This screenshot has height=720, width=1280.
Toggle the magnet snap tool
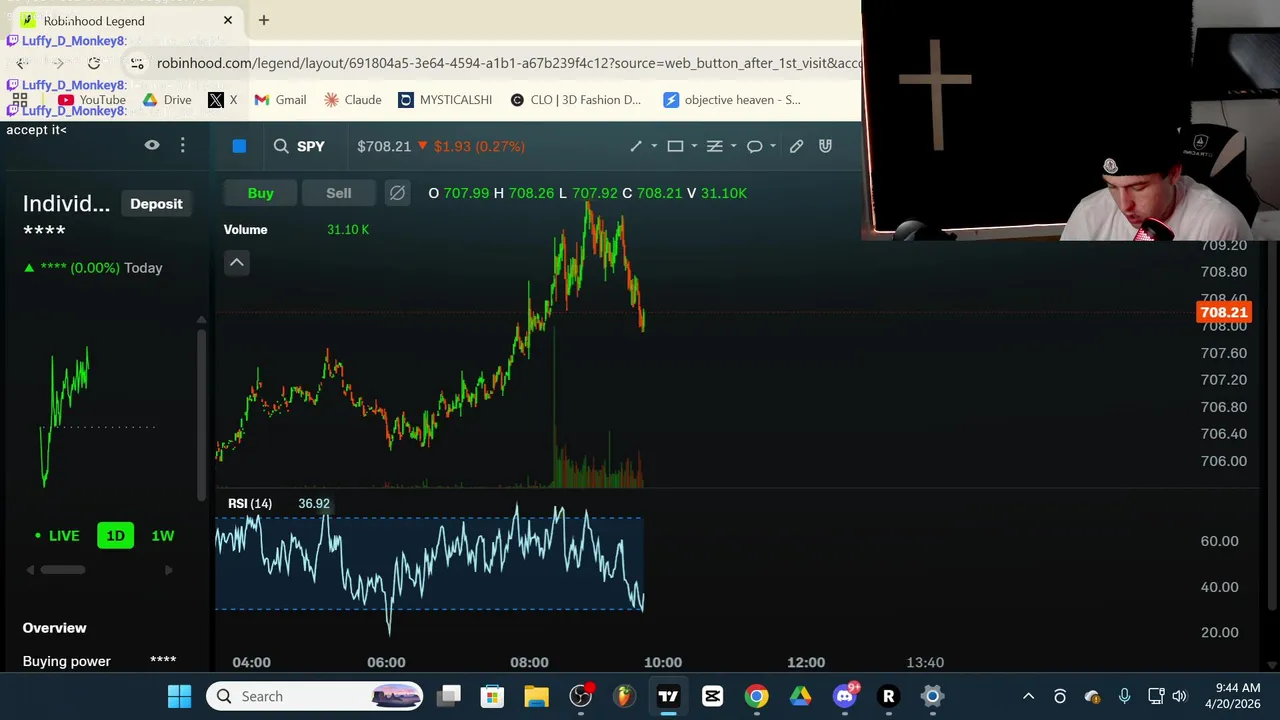point(825,146)
